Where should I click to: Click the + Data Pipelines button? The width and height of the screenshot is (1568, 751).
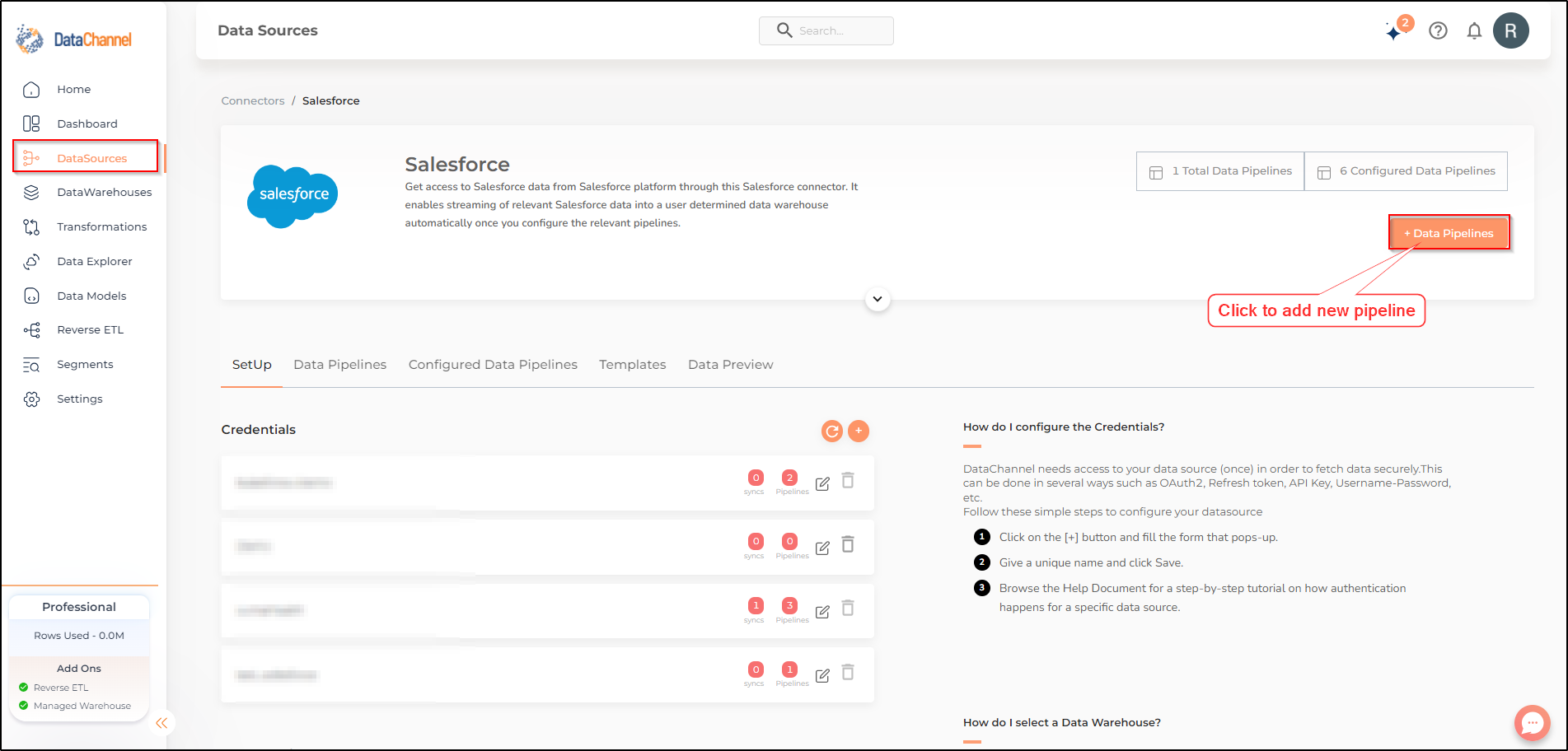click(1449, 233)
